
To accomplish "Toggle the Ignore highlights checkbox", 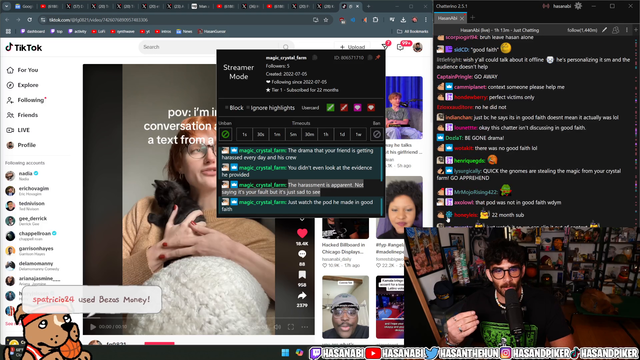I will coord(248,108).
